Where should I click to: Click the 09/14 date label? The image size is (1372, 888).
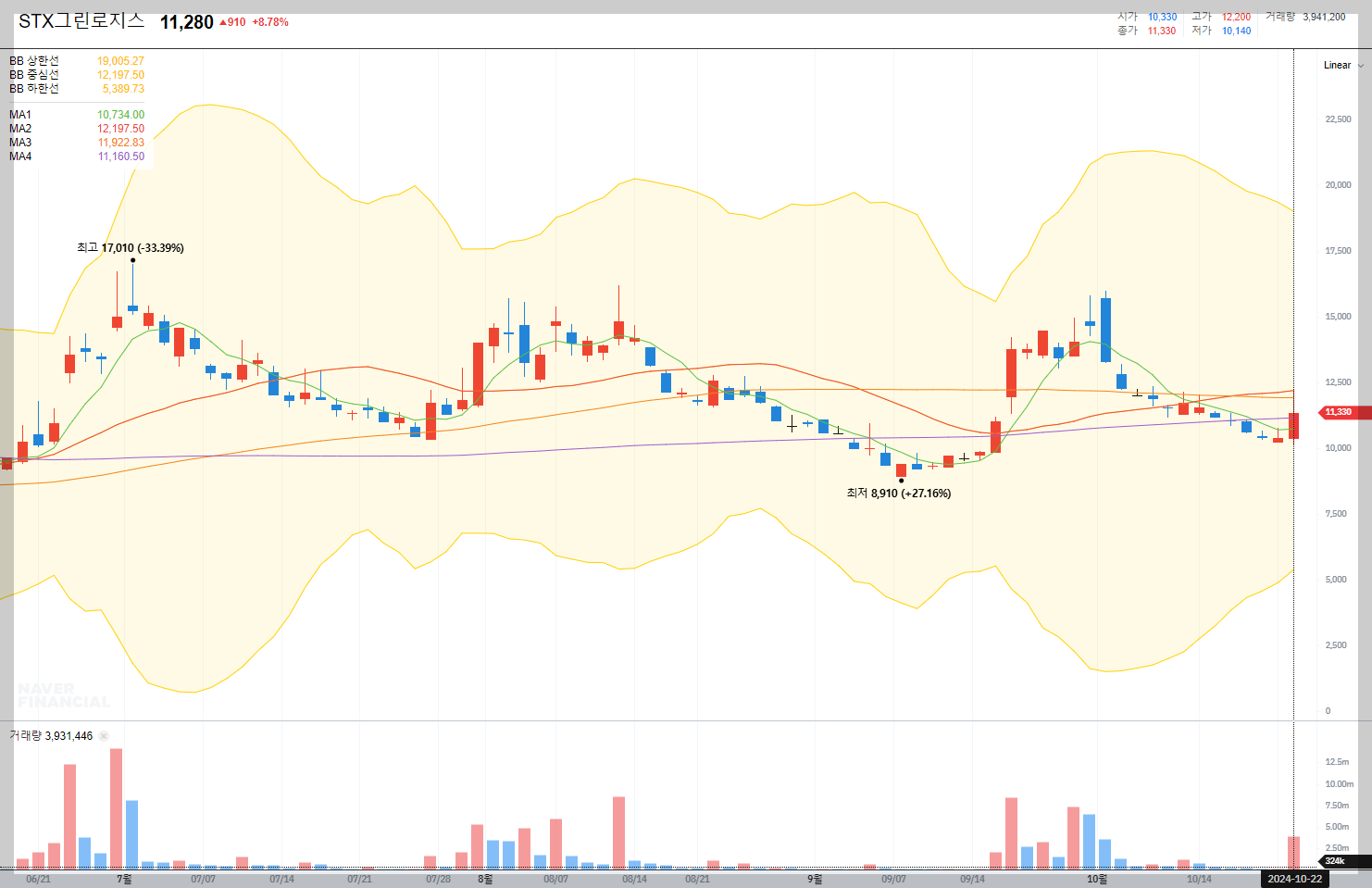click(972, 879)
